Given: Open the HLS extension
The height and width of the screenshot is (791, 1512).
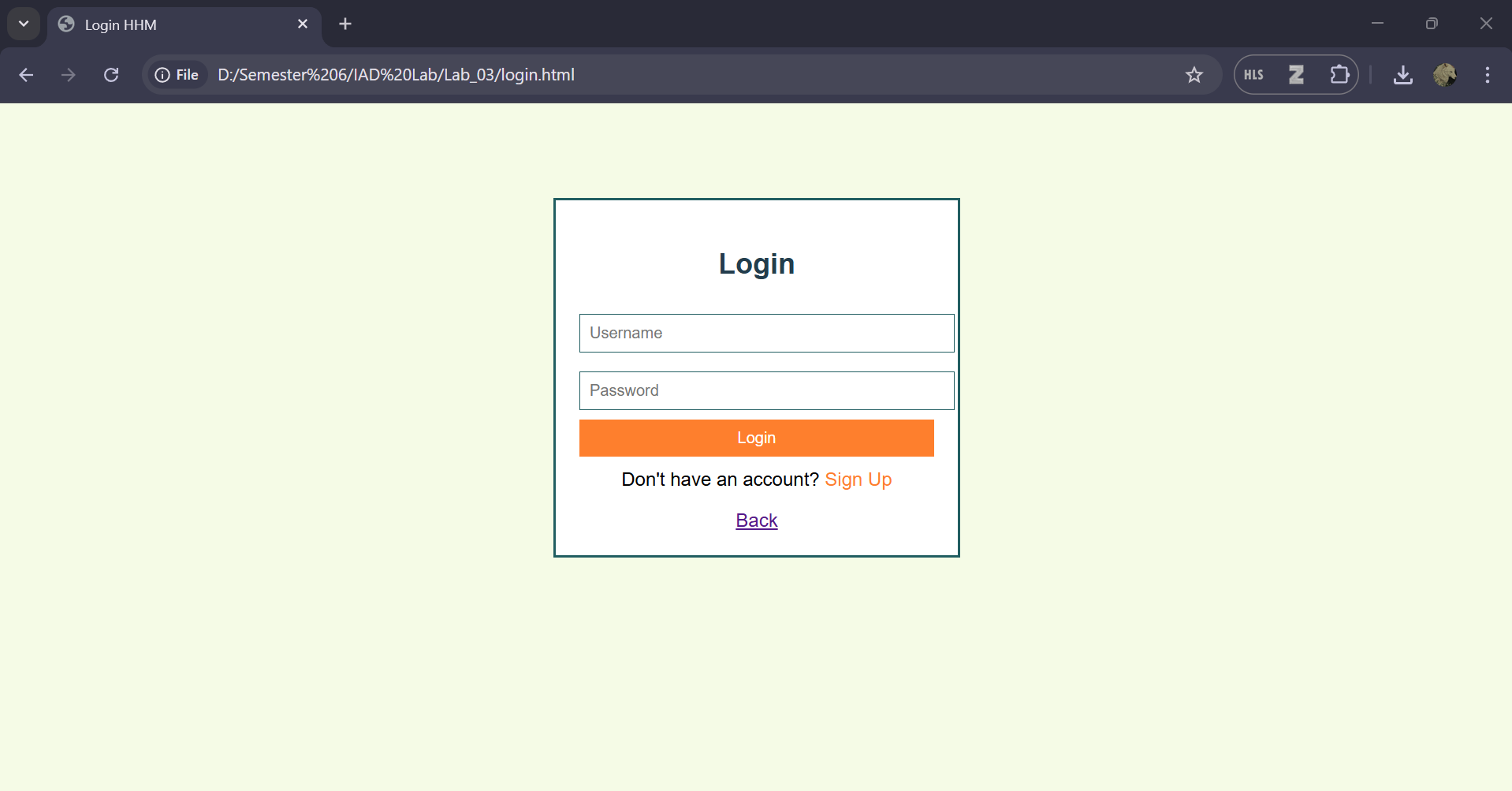Looking at the screenshot, I should [x=1253, y=75].
